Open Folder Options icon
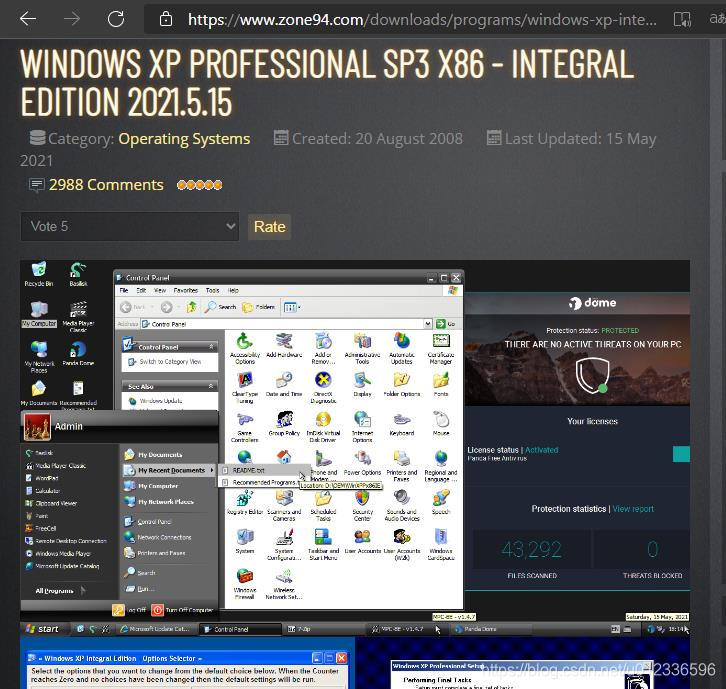Screen dimensions: 726x689 point(401,385)
